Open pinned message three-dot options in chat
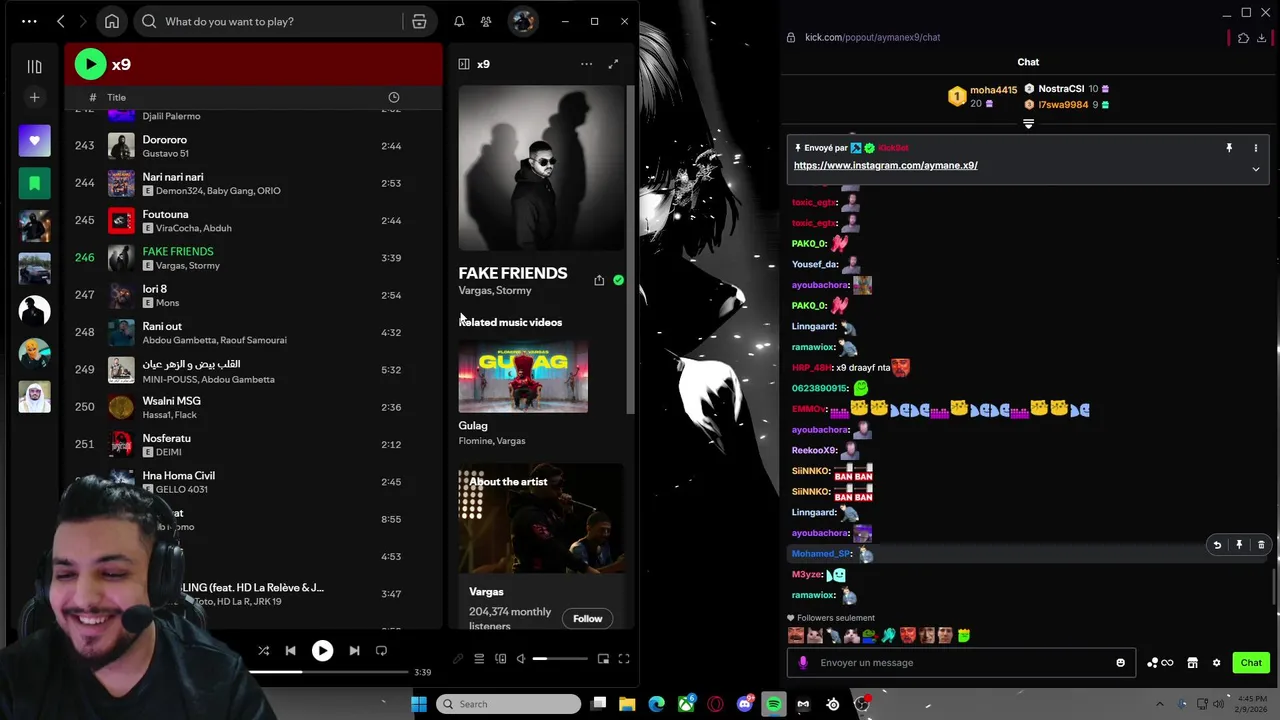The image size is (1280, 720). click(x=1256, y=148)
